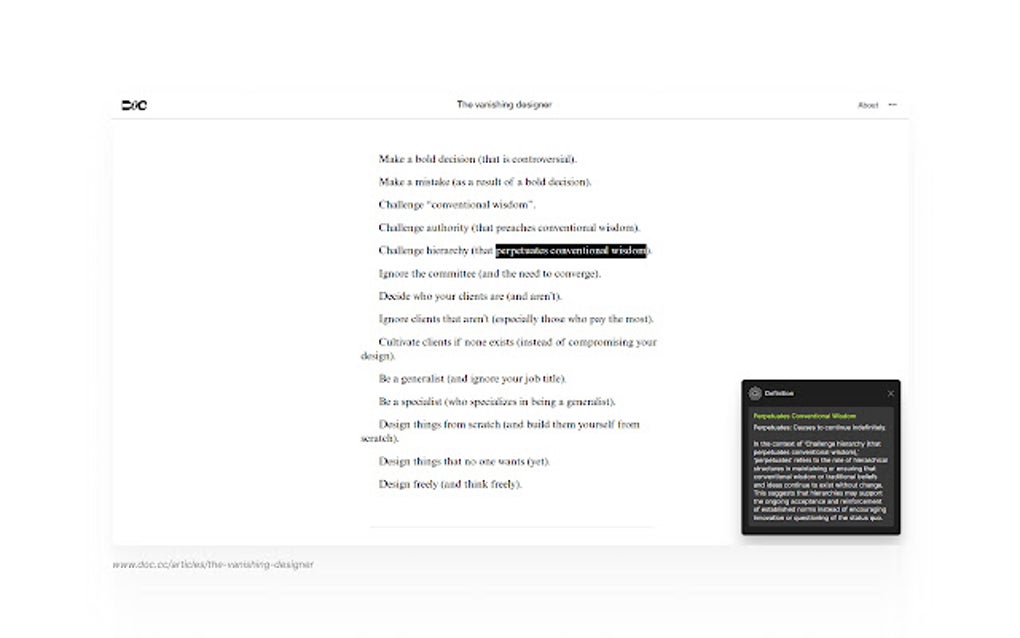Click line 'Challenge "conventional wisdom"'
This screenshot has width=1020, height=638.
457,205
